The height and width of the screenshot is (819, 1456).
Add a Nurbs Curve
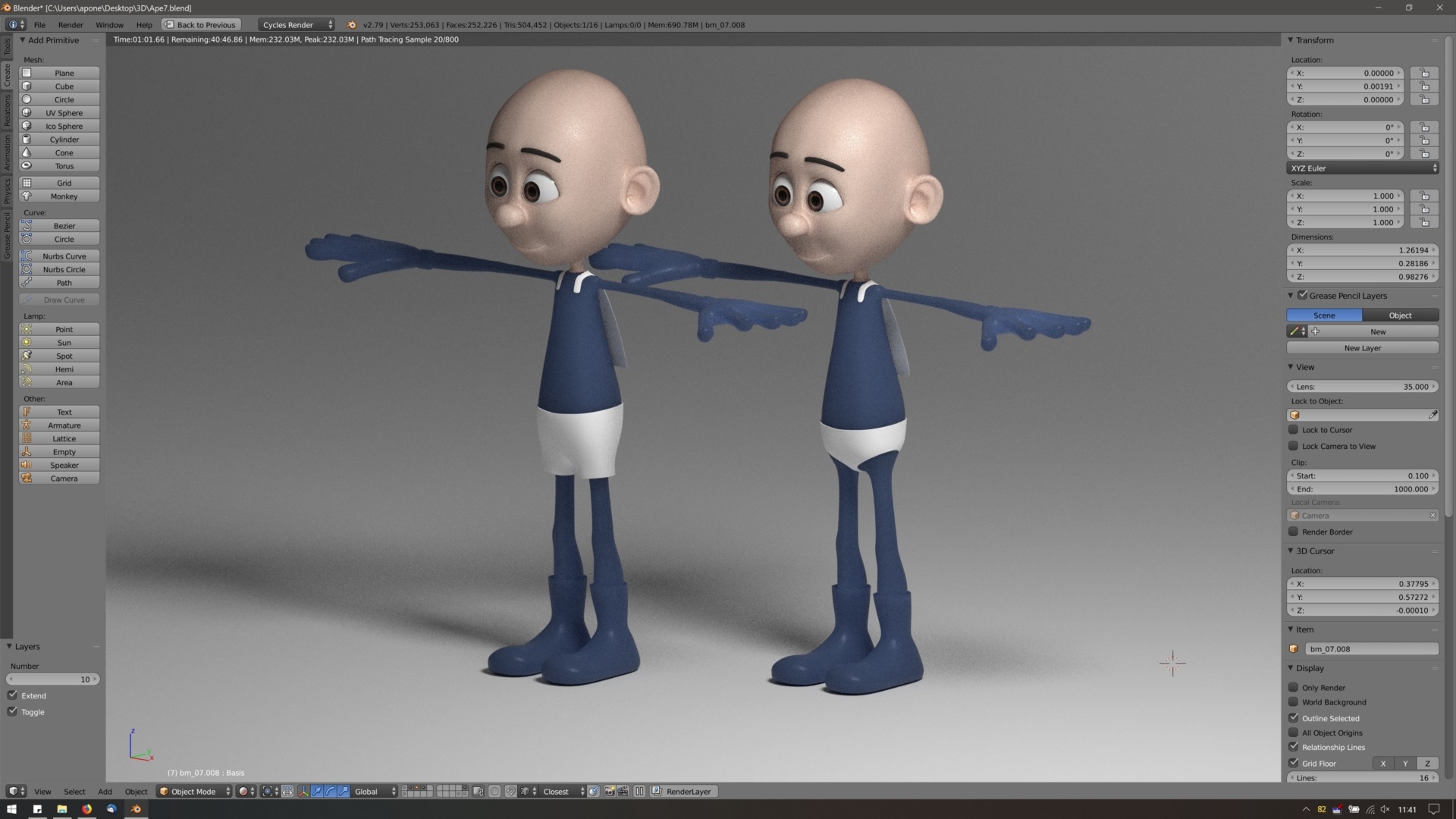point(59,256)
